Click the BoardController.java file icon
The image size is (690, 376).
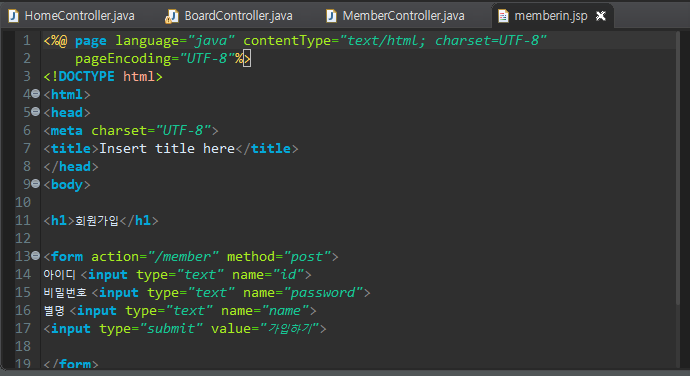(171, 16)
